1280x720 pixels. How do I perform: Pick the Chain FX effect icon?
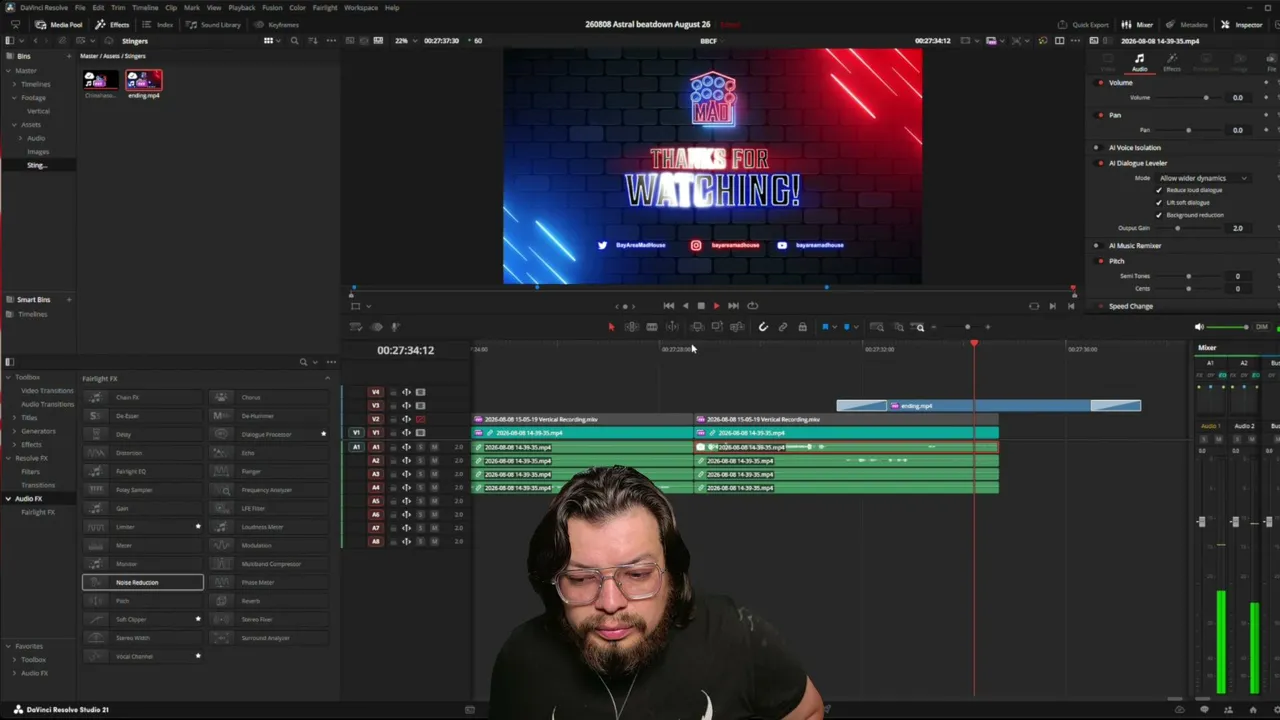[95, 397]
